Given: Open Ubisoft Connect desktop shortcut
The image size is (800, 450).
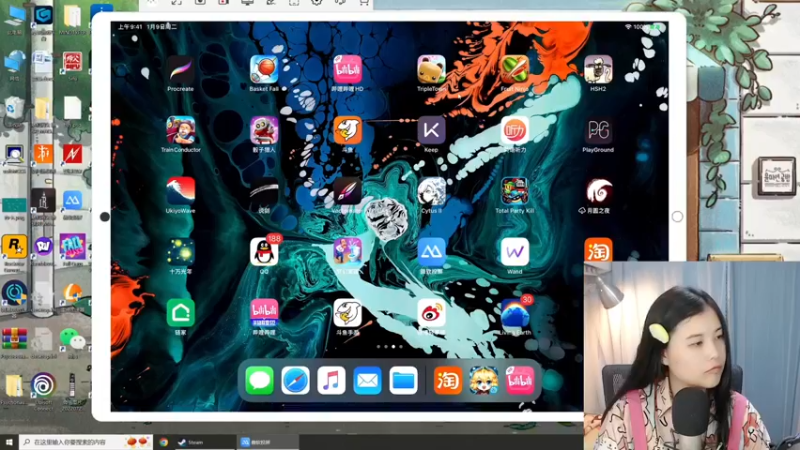Looking at the screenshot, I should pos(43,385).
